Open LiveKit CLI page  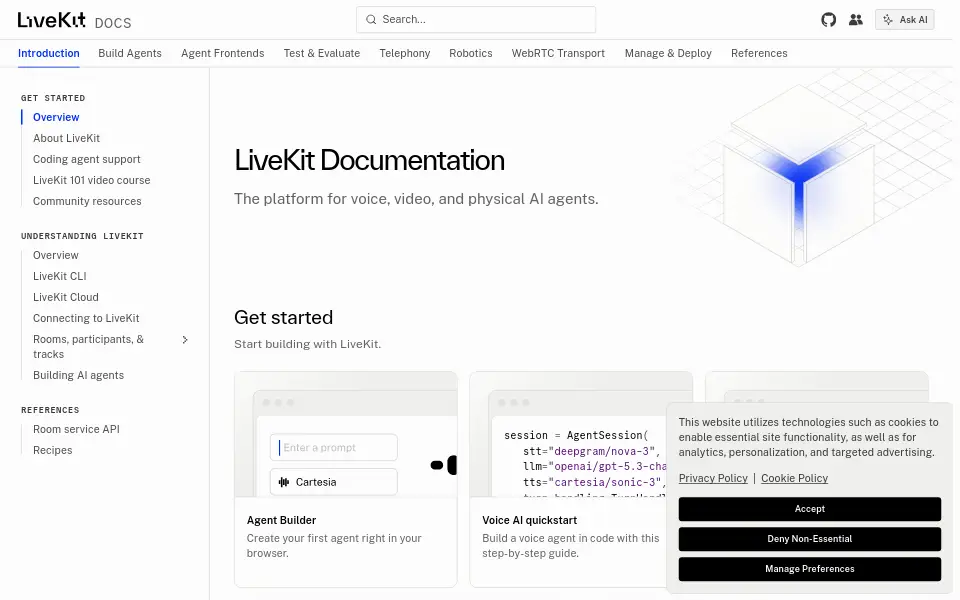coord(59,276)
